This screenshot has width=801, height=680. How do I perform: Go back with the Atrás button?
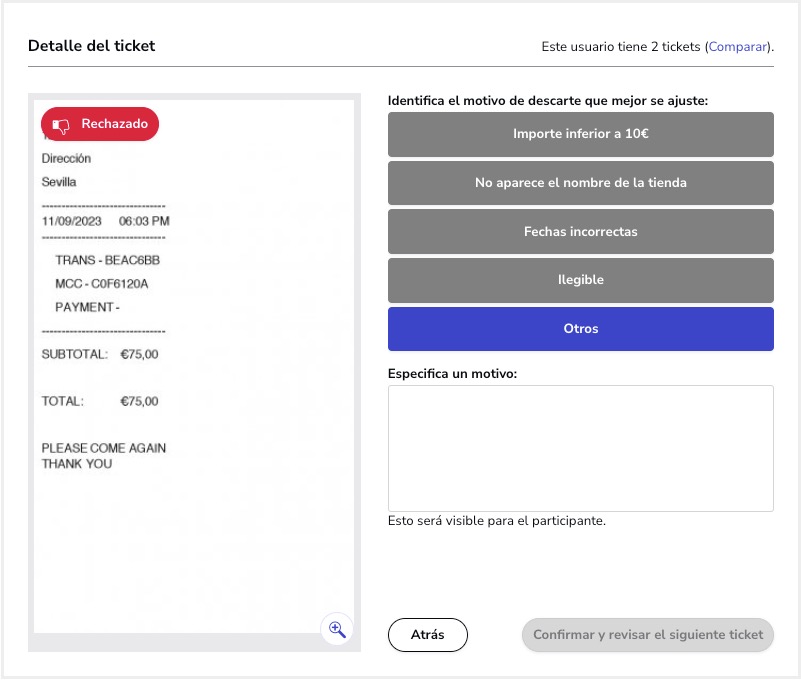(428, 635)
